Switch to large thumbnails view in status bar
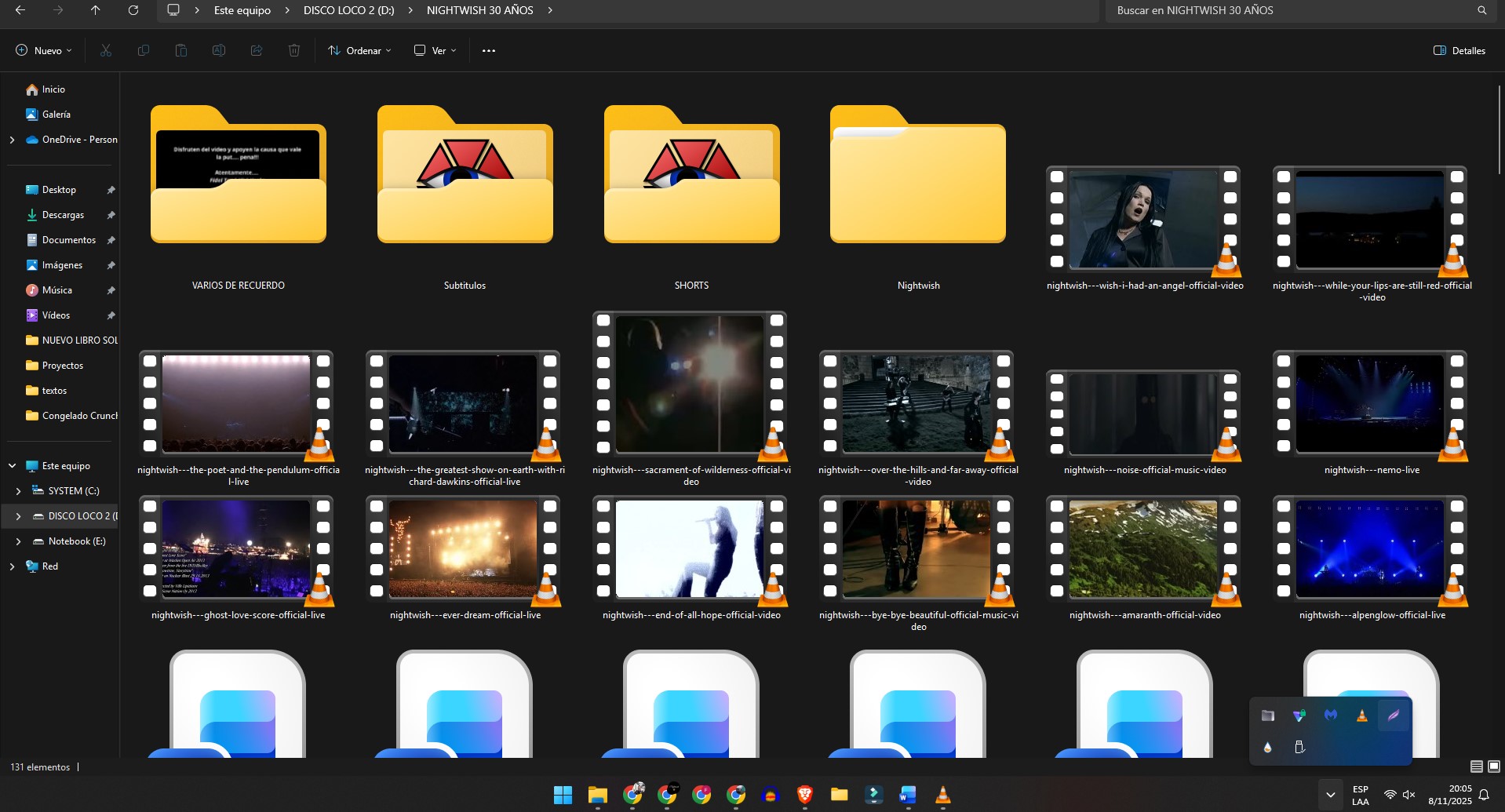 tap(1494, 766)
